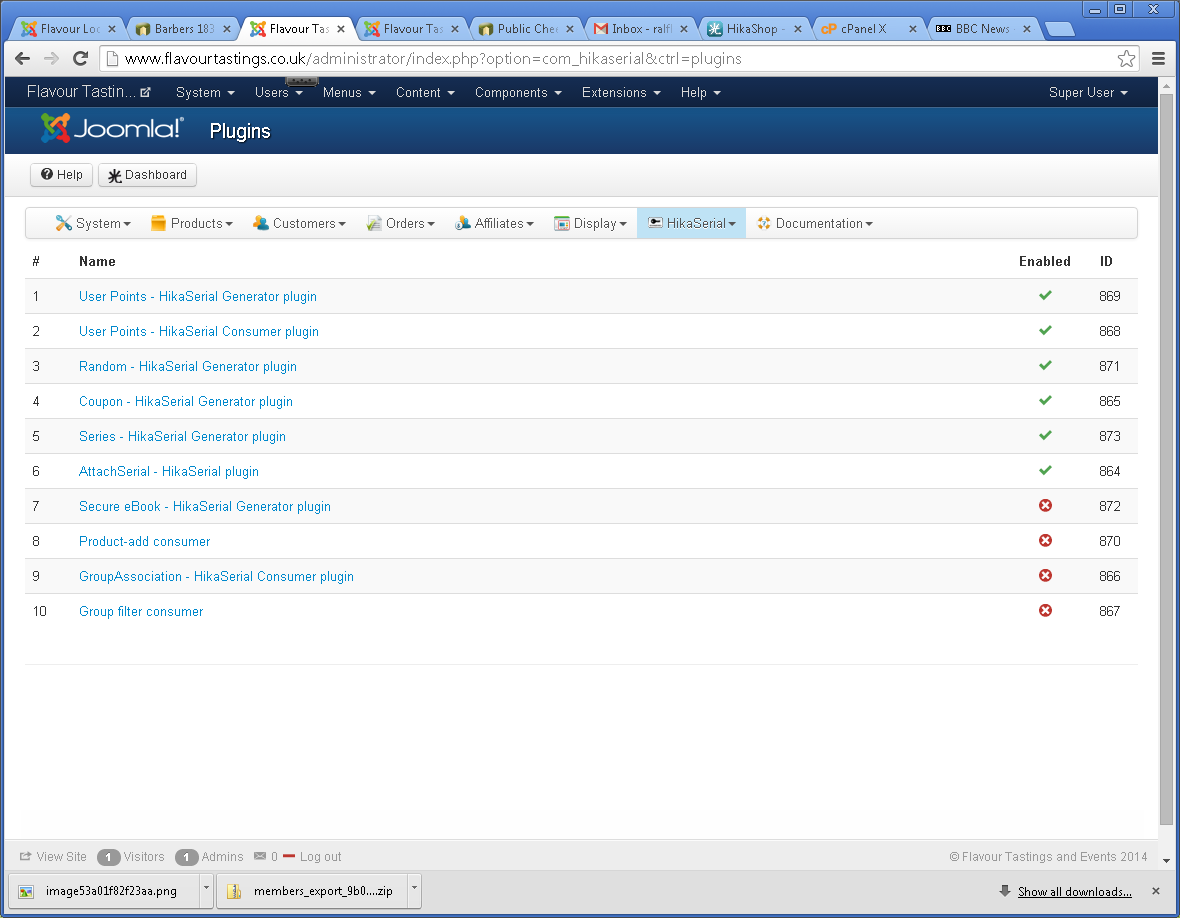The width and height of the screenshot is (1180, 918).
Task: Click the Help toolbar button
Action: click(x=62, y=175)
